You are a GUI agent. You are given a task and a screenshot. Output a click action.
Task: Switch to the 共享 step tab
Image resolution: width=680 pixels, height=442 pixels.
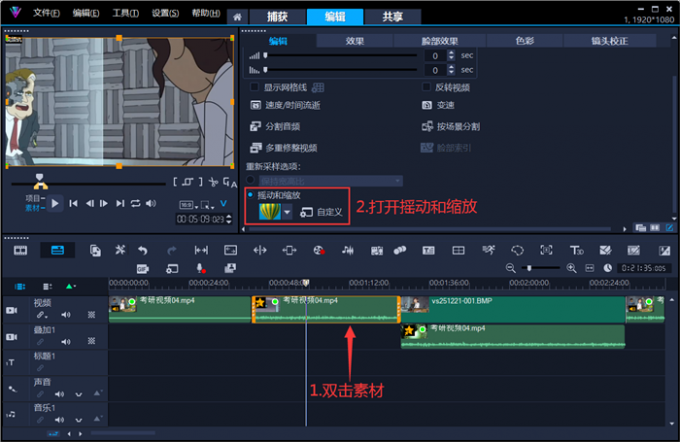click(x=392, y=17)
